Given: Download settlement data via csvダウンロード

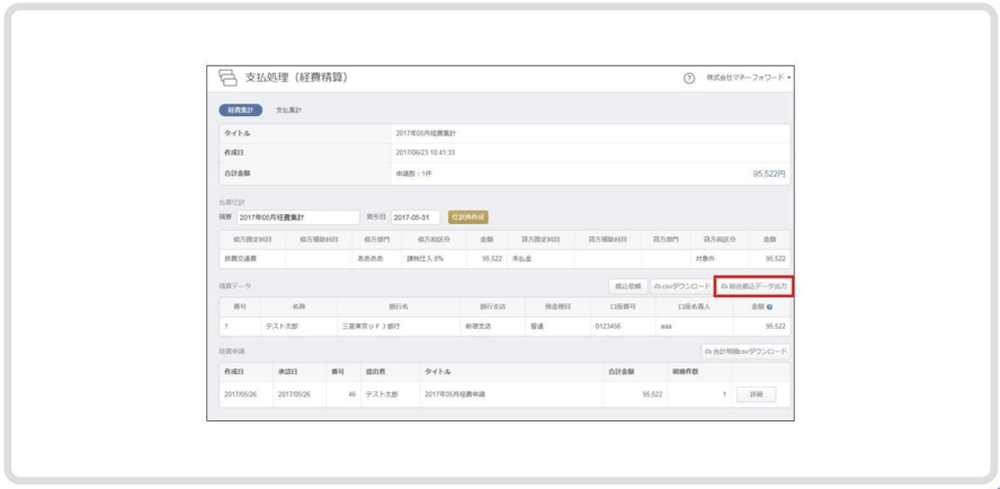Looking at the screenshot, I should coord(682,286).
